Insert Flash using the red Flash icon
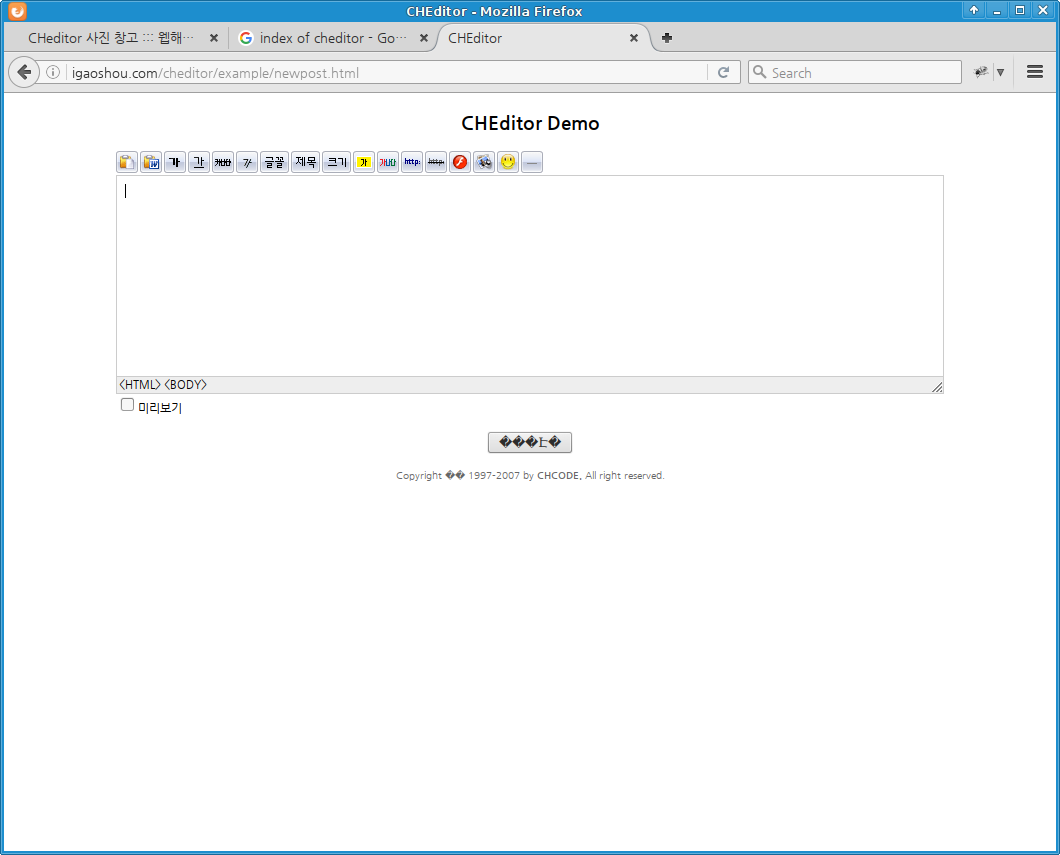 click(460, 162)
